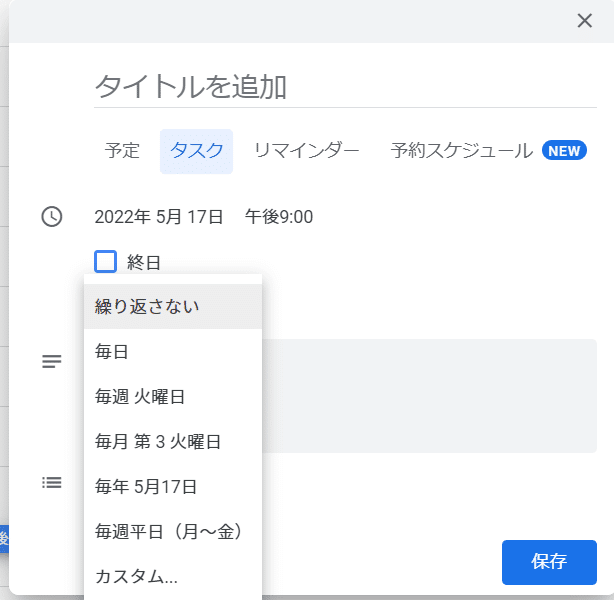Choose 毎週平日（月～金）option
Viewport: 614px width, 600px height.
(x=173, y=531)
